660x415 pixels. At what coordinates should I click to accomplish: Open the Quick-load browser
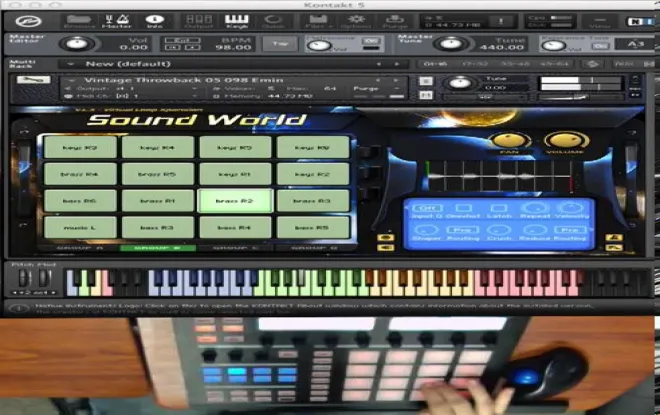(x=273, y=21)
